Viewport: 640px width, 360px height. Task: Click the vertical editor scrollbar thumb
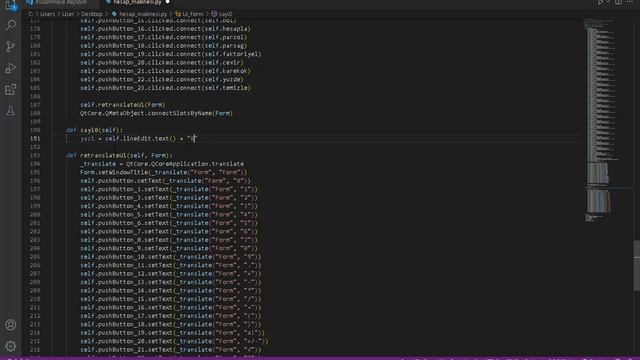point(637,265)
